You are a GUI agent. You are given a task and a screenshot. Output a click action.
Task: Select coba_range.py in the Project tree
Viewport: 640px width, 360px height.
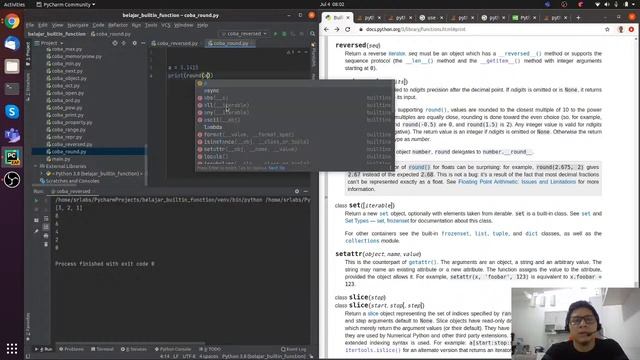(x=69, y=129)
